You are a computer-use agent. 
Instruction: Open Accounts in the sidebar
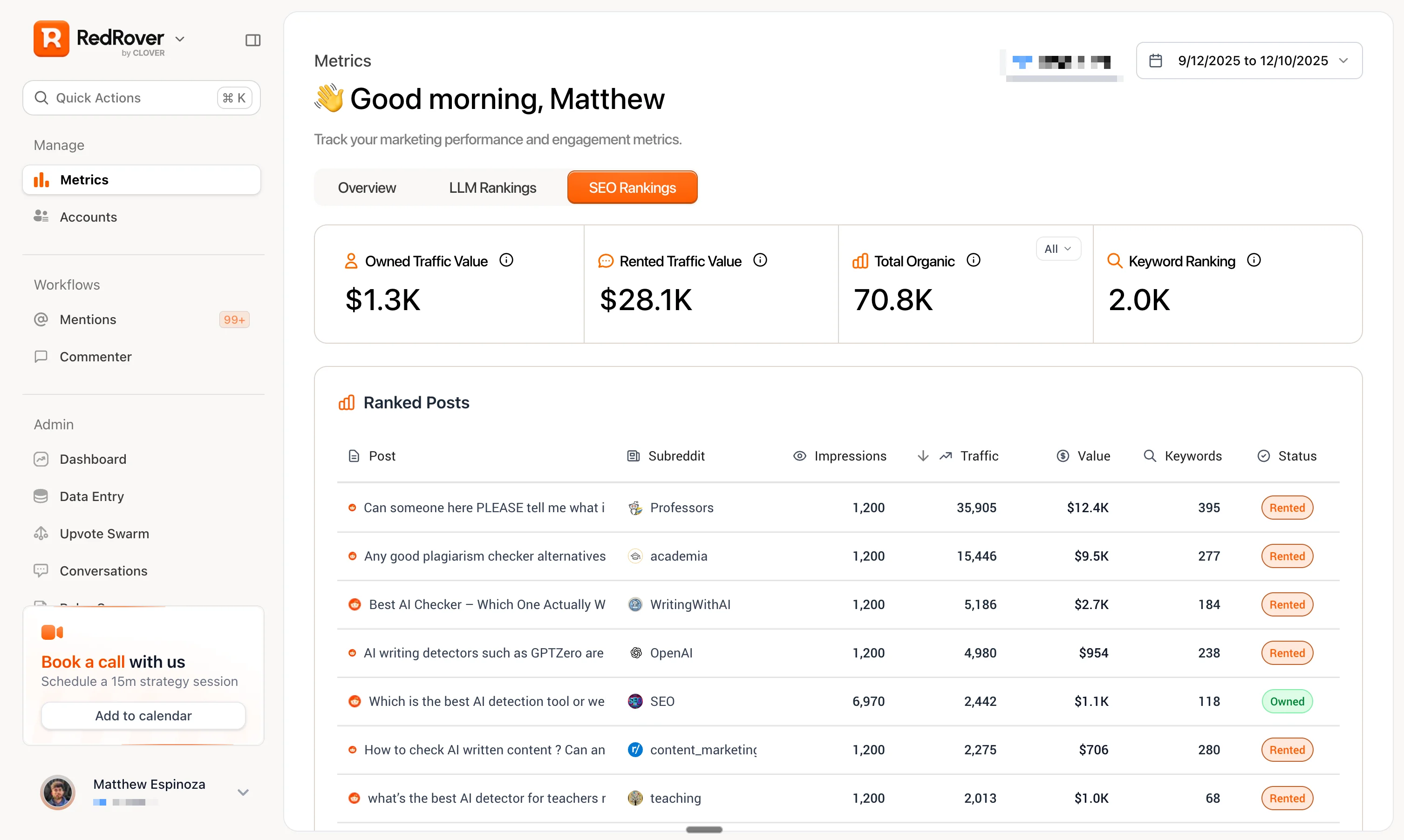coord(142,217)
